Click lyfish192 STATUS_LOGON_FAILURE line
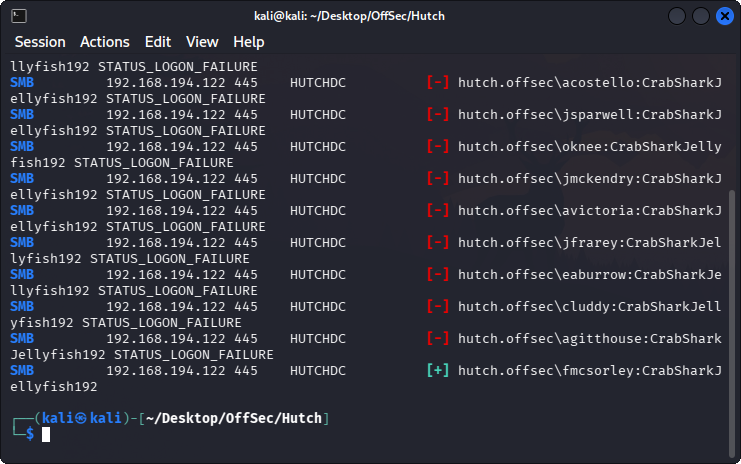The height and width of the screenshot is (464, 741). click(x=130, y=259)
